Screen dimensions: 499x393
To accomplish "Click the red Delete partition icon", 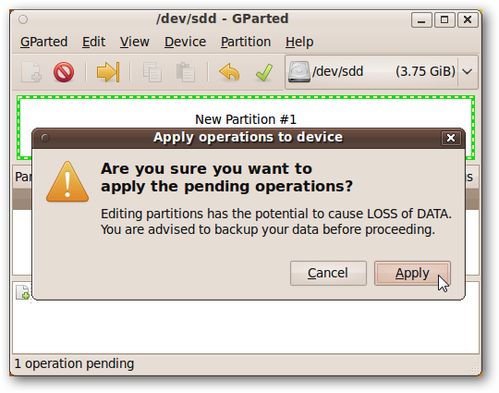I will click(x=64, y=72).
